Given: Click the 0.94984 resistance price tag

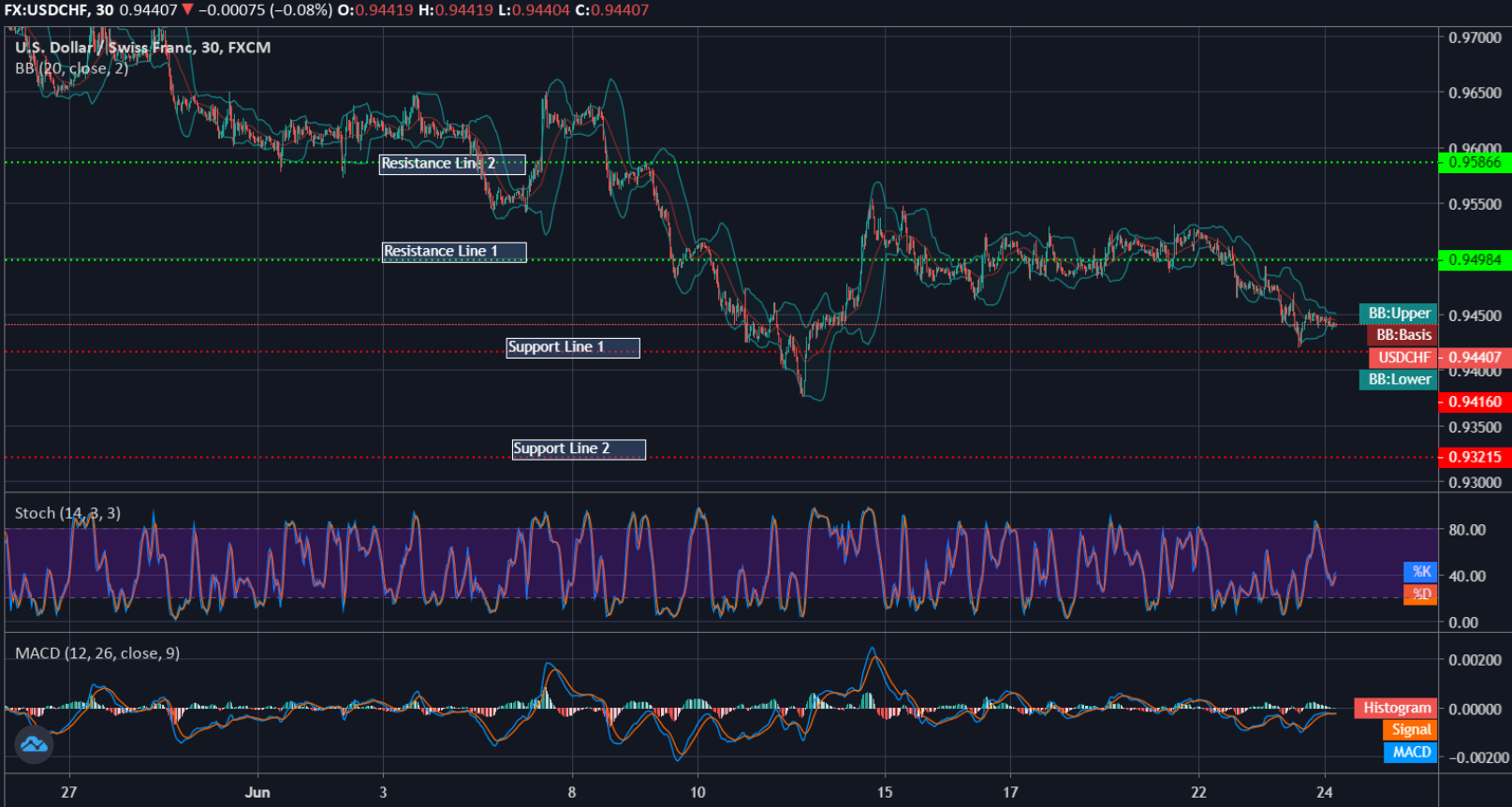Looking at the screenshot, I should 1475,260.
